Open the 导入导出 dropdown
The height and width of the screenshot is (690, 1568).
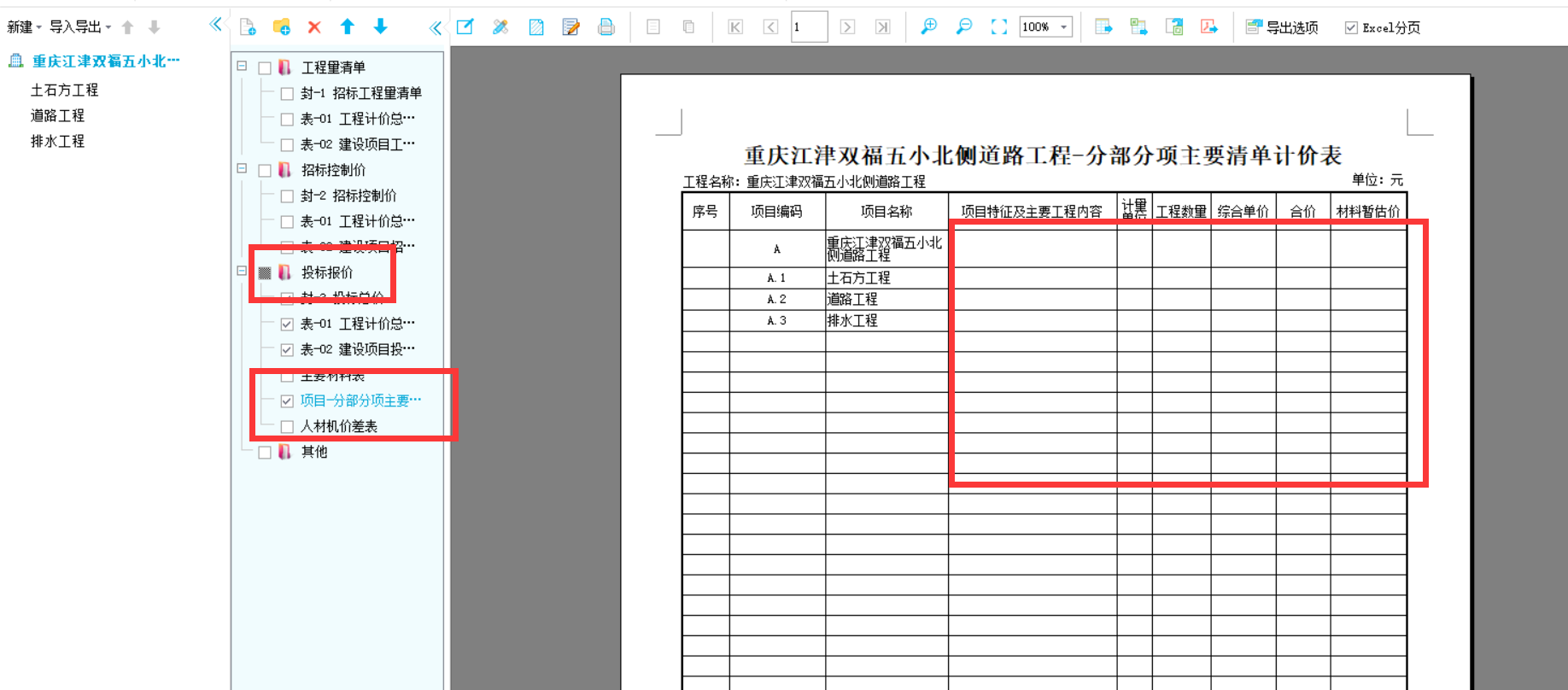pyautogui.click(x=79, y=27)
